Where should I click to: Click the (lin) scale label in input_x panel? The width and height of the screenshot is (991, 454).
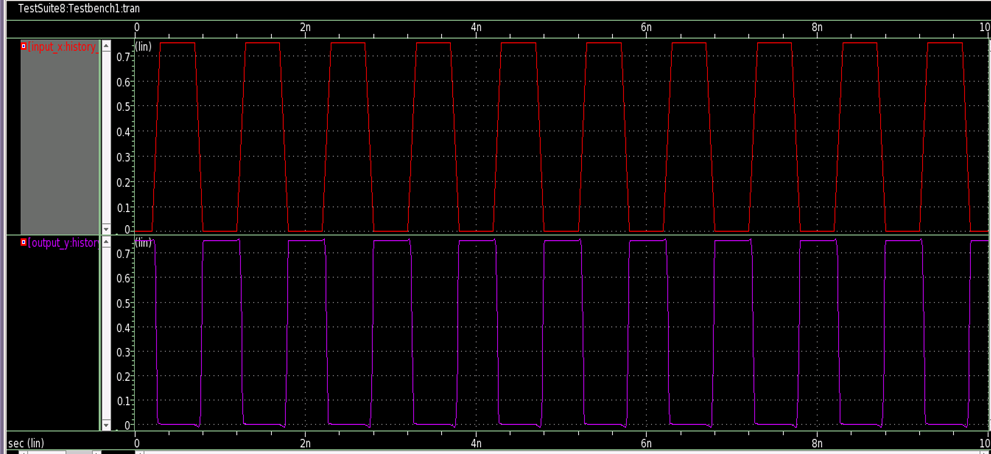pyautogui.click(x=143, y=46)
